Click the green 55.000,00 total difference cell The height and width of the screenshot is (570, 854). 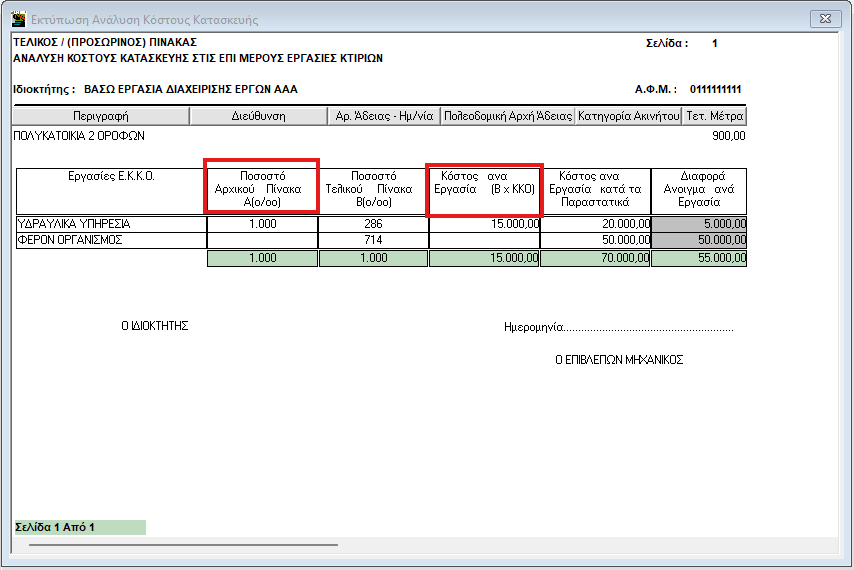[x=699, y=258]
